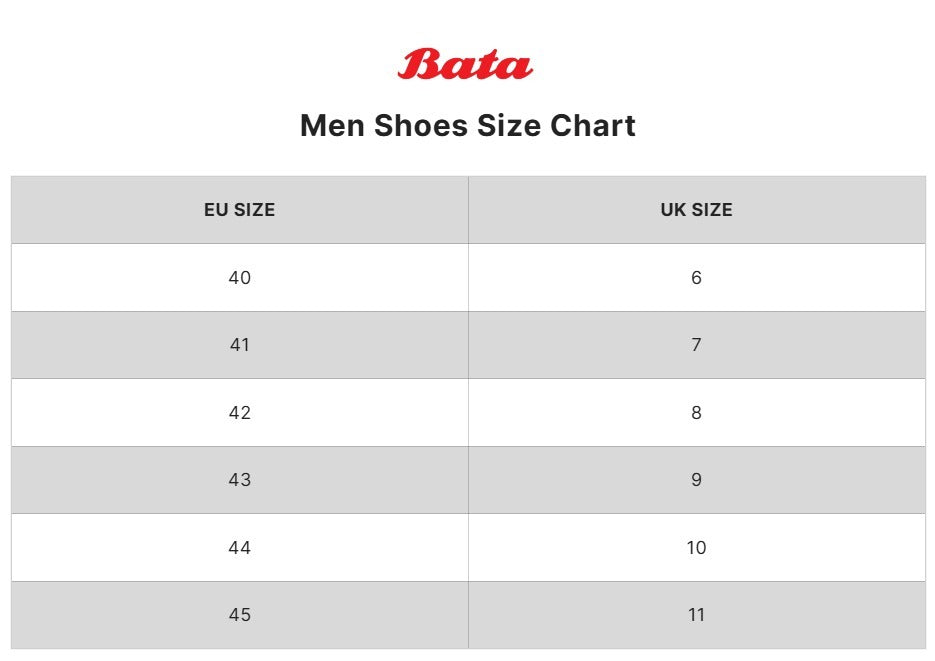Select the EU size 45 cell
The image size is (935, 661).
pyautogui.click(x=240, y=615)
